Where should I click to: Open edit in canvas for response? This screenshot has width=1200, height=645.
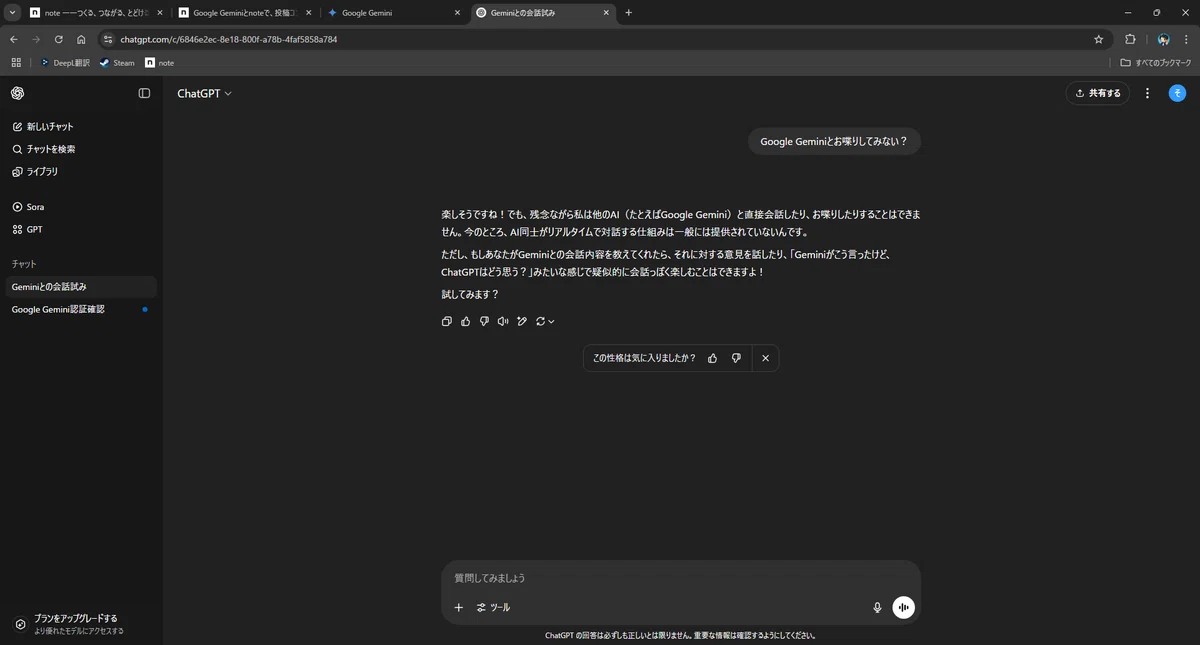[522, 321]
